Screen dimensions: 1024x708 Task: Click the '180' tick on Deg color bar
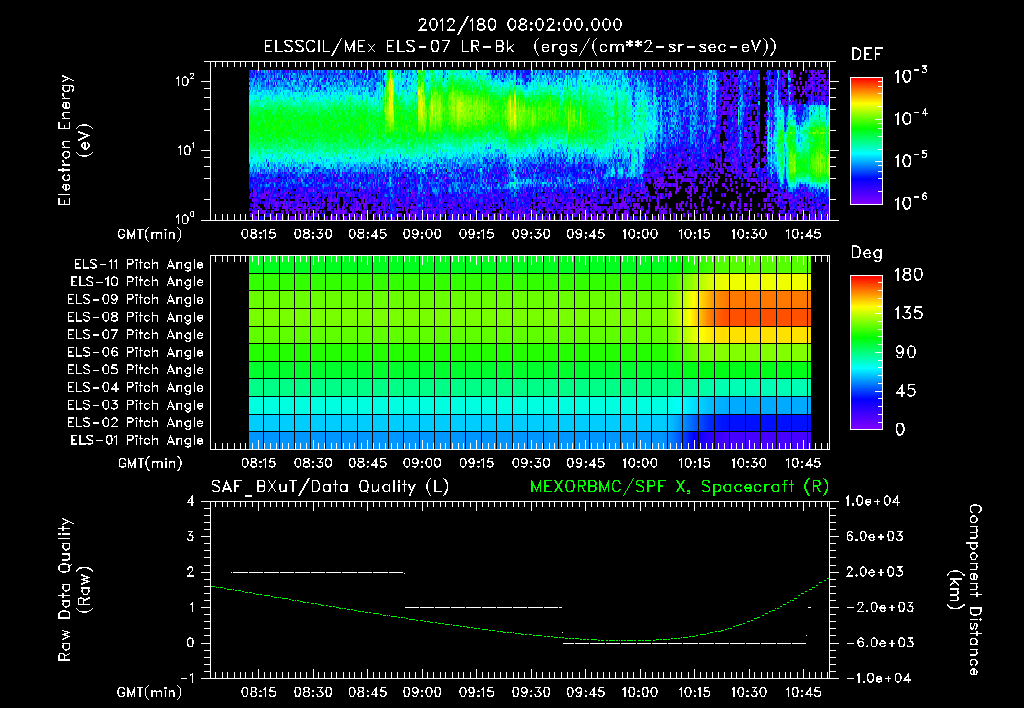908,275
